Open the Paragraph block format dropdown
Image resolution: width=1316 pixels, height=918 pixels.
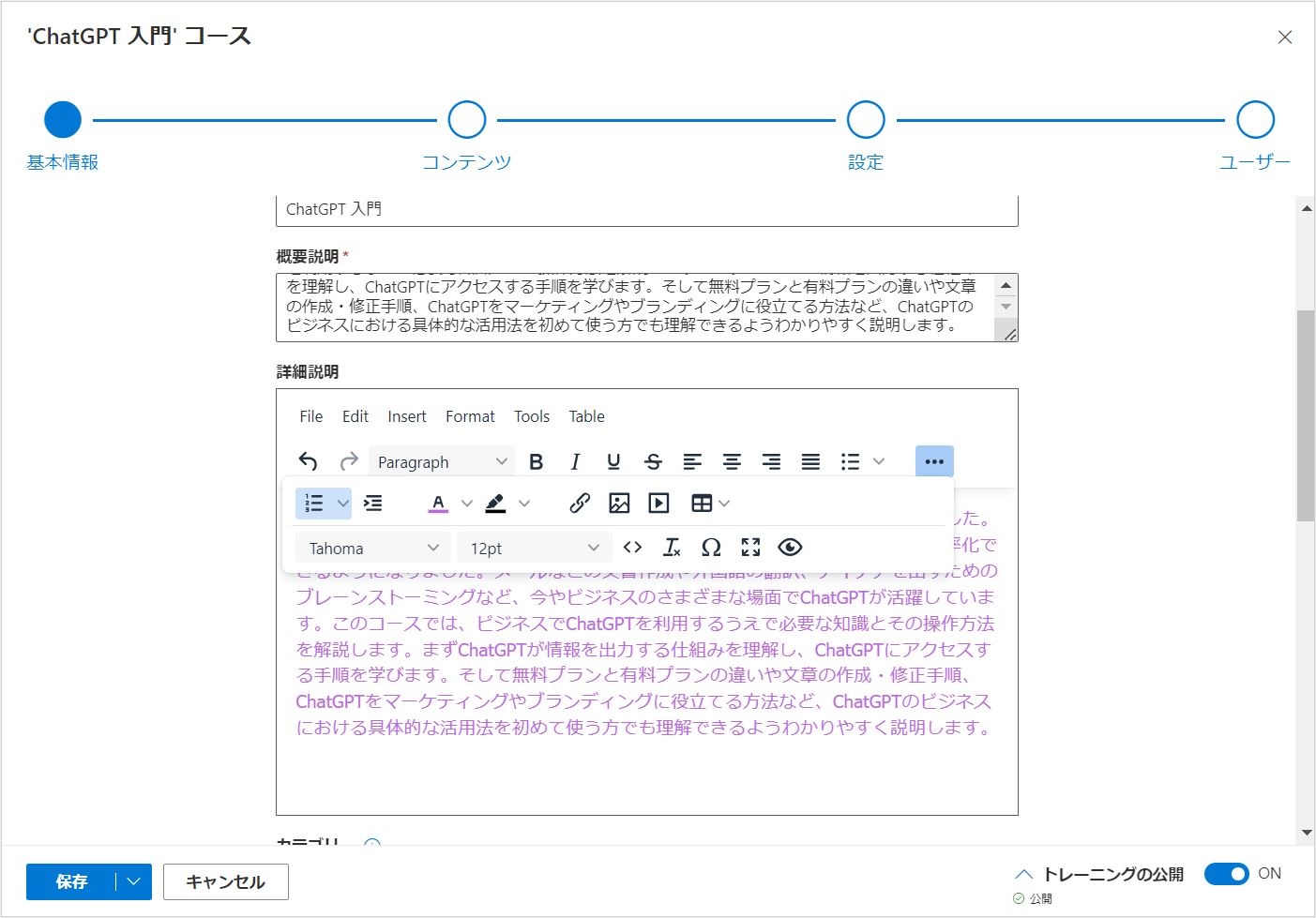point(442,461)
